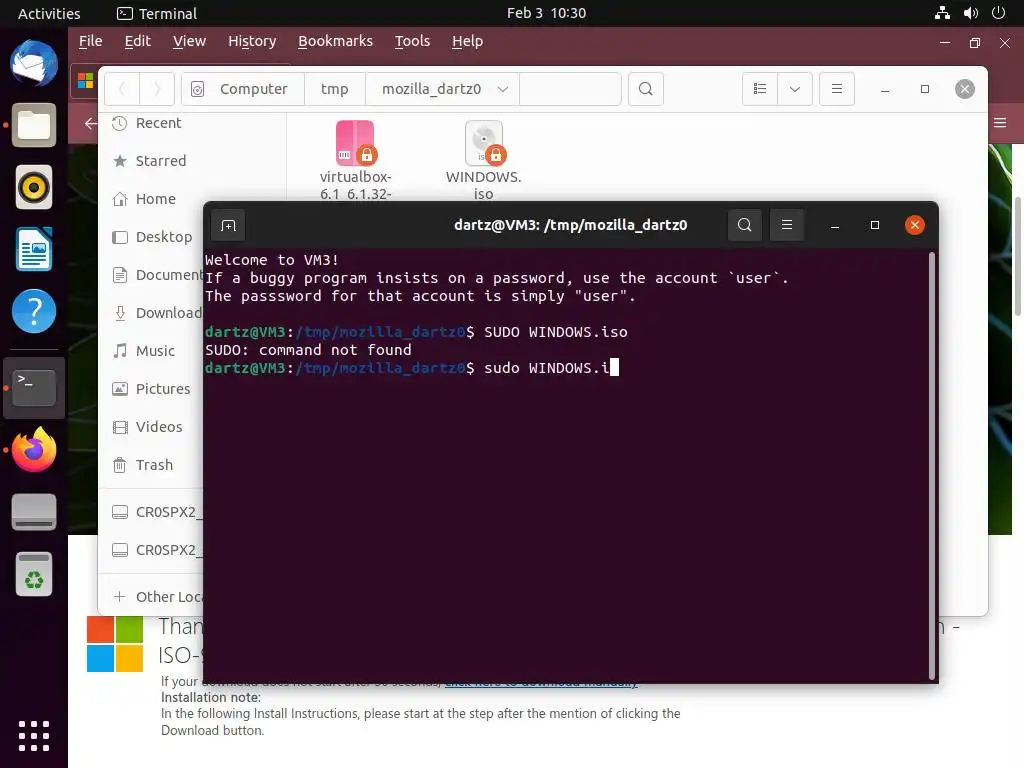Open Documents in the sidebar

[x=157, y=275]
